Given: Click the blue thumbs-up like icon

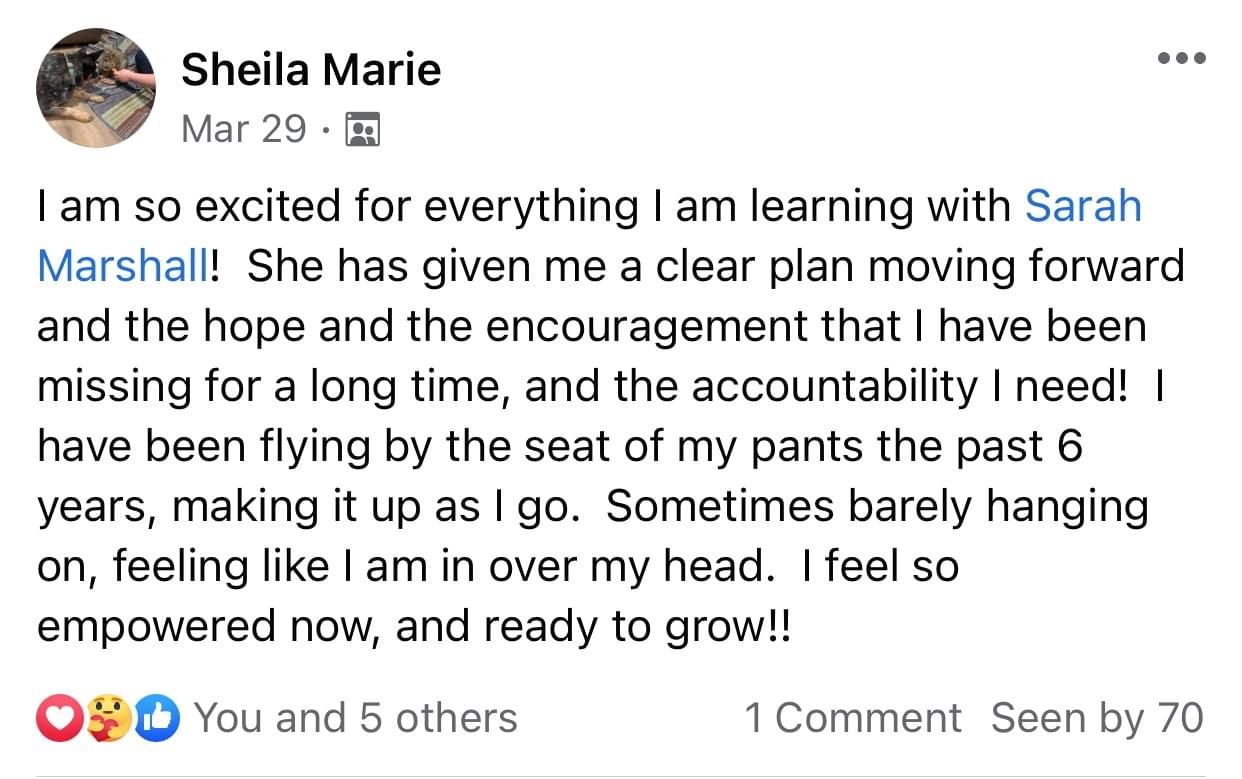Looking at the screenshot, I should point(157,719).
